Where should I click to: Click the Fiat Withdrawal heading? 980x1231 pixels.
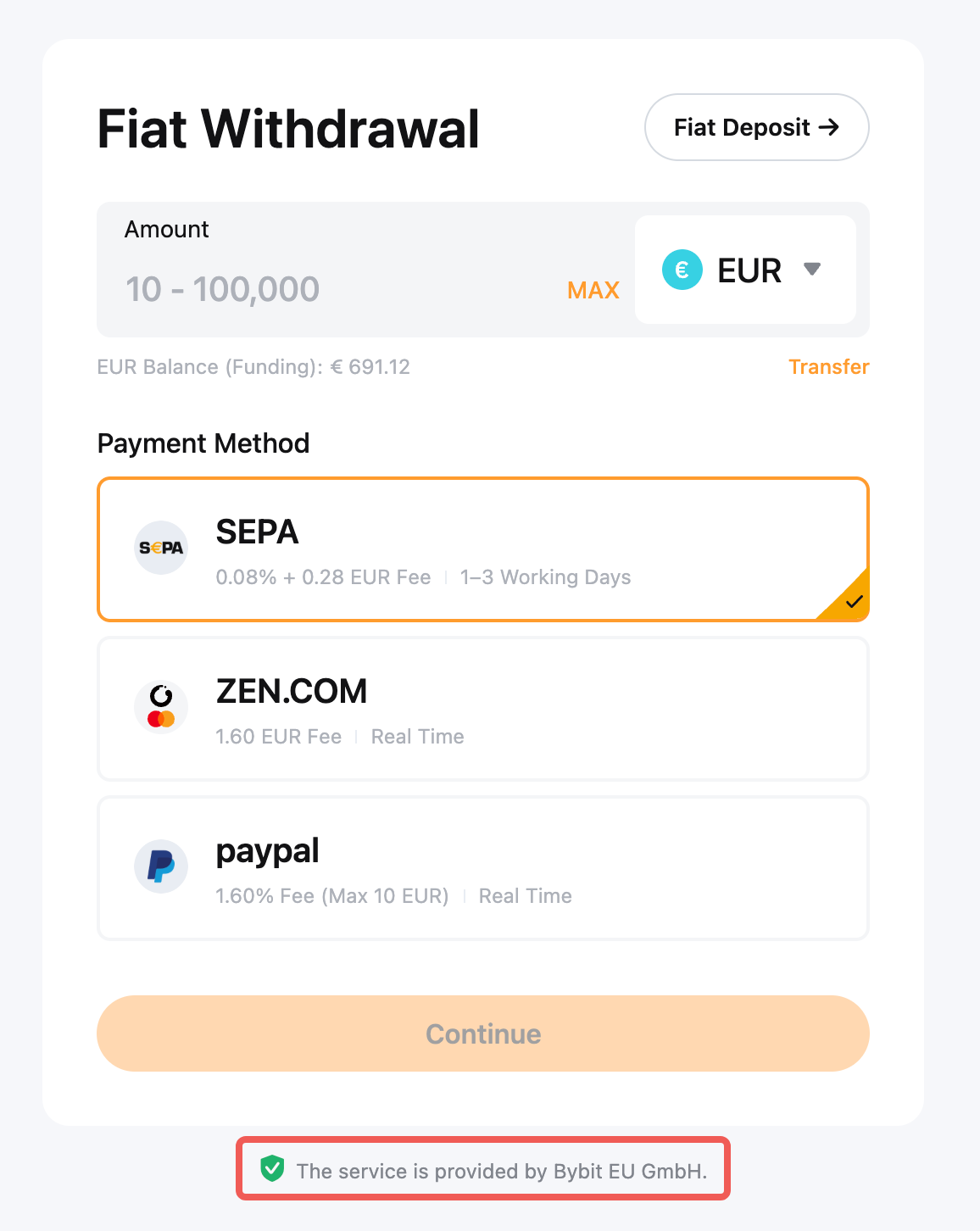pos(288,129)
